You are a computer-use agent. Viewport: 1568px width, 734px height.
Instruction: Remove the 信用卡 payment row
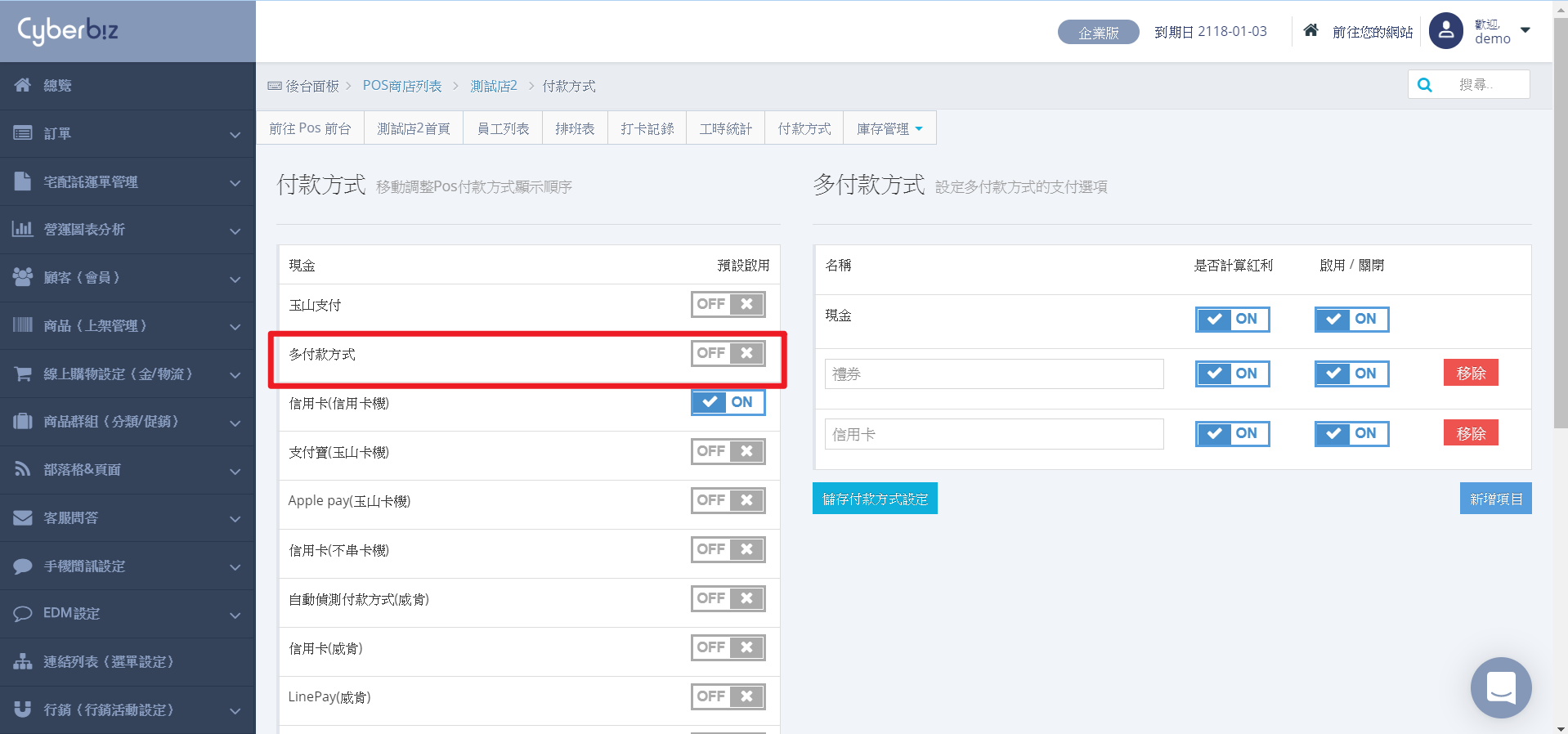coord(1471,433)
